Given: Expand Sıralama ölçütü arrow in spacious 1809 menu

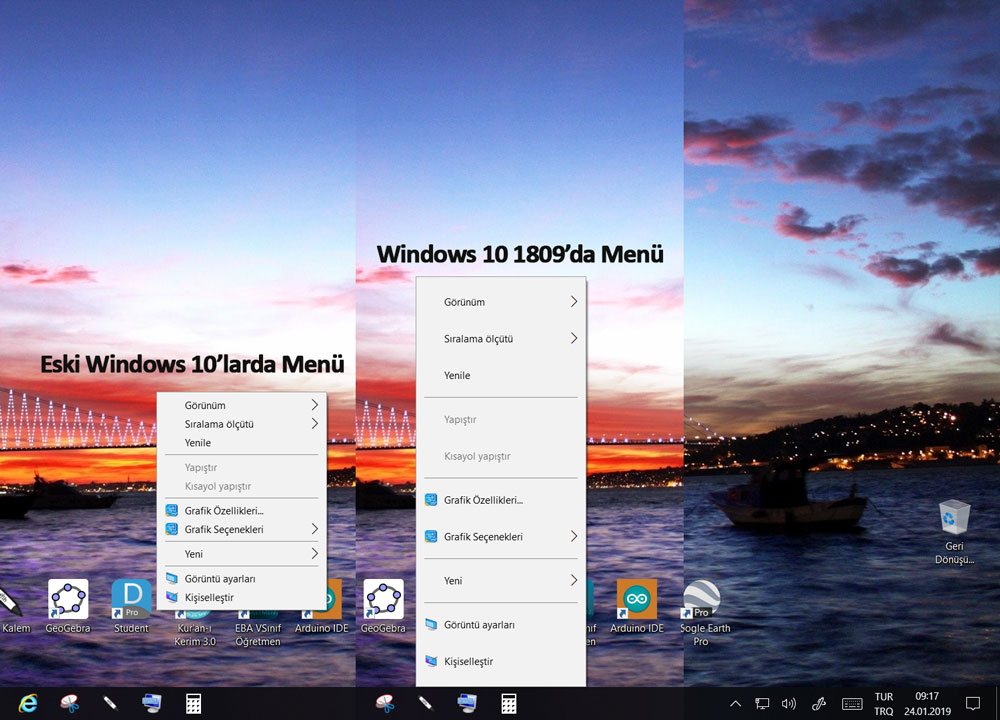Looking at the screenshot, I should [x=574, y=338].
